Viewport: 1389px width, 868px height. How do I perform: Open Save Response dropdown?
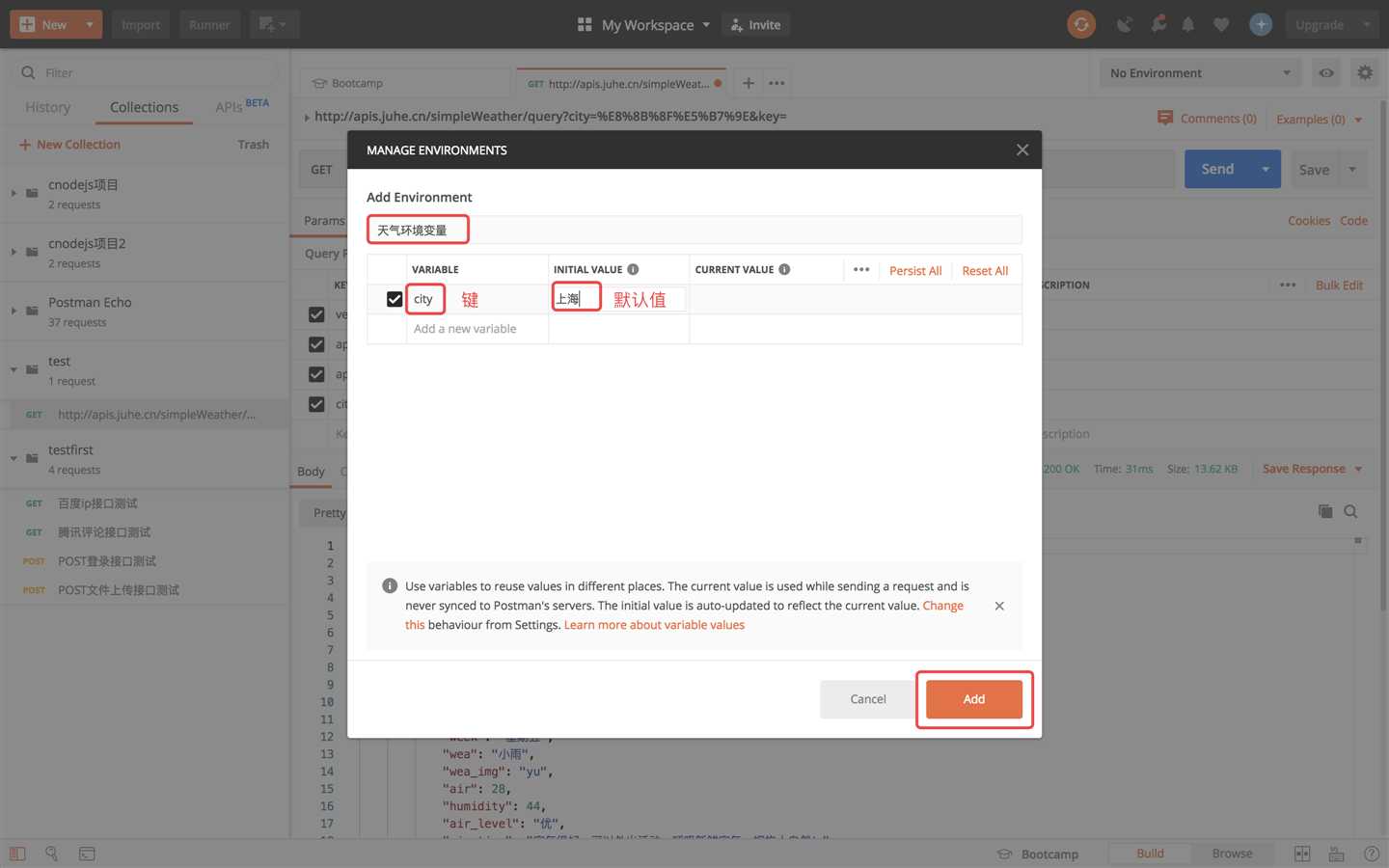click(x=1312, y=469)
